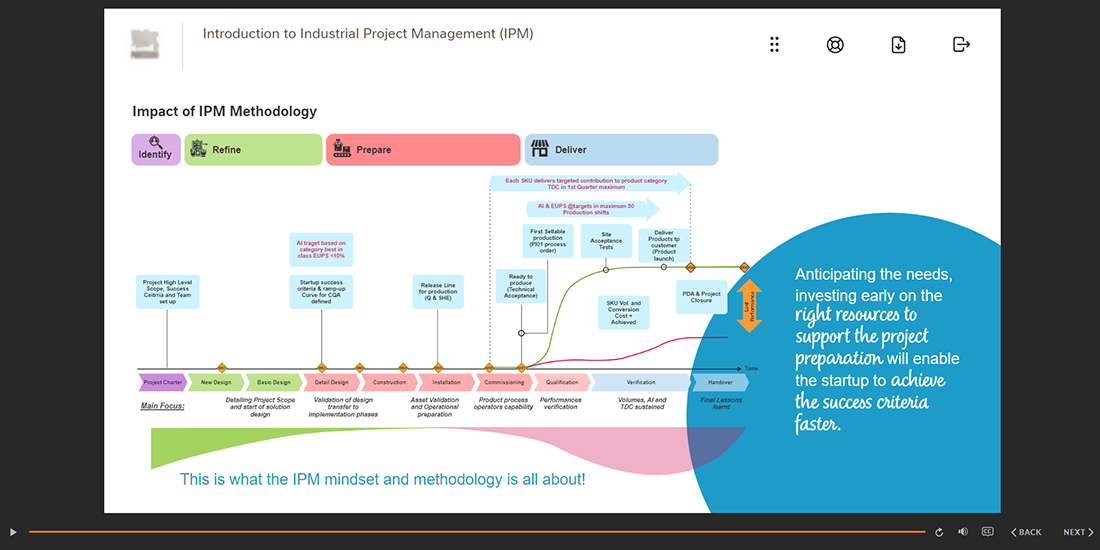Select the Refine phase block
Screen dimensions: 1100x550
pos(253,150)
